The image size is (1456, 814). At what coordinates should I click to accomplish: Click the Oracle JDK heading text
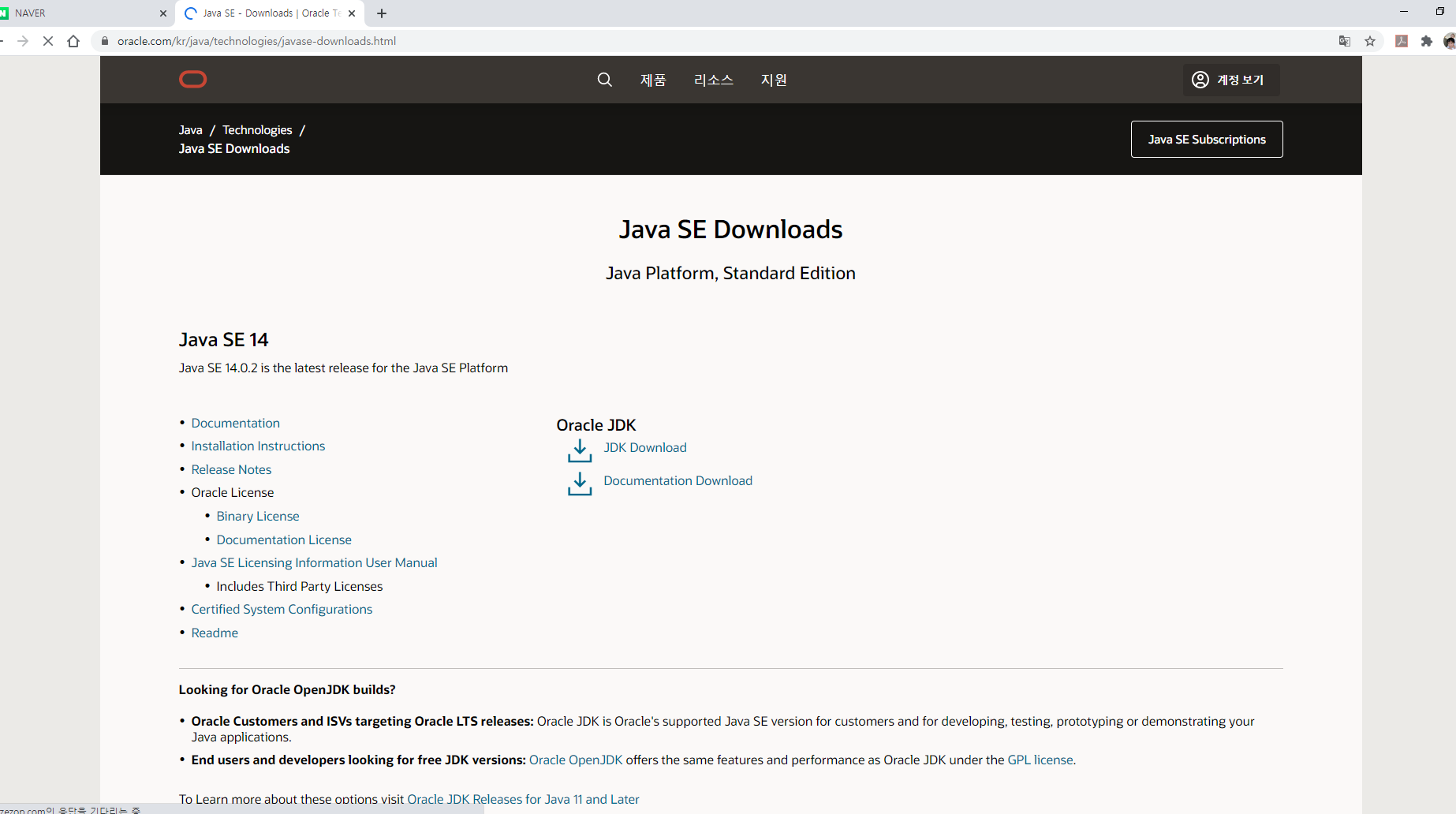pyautogui.click(x=596, y=425)
